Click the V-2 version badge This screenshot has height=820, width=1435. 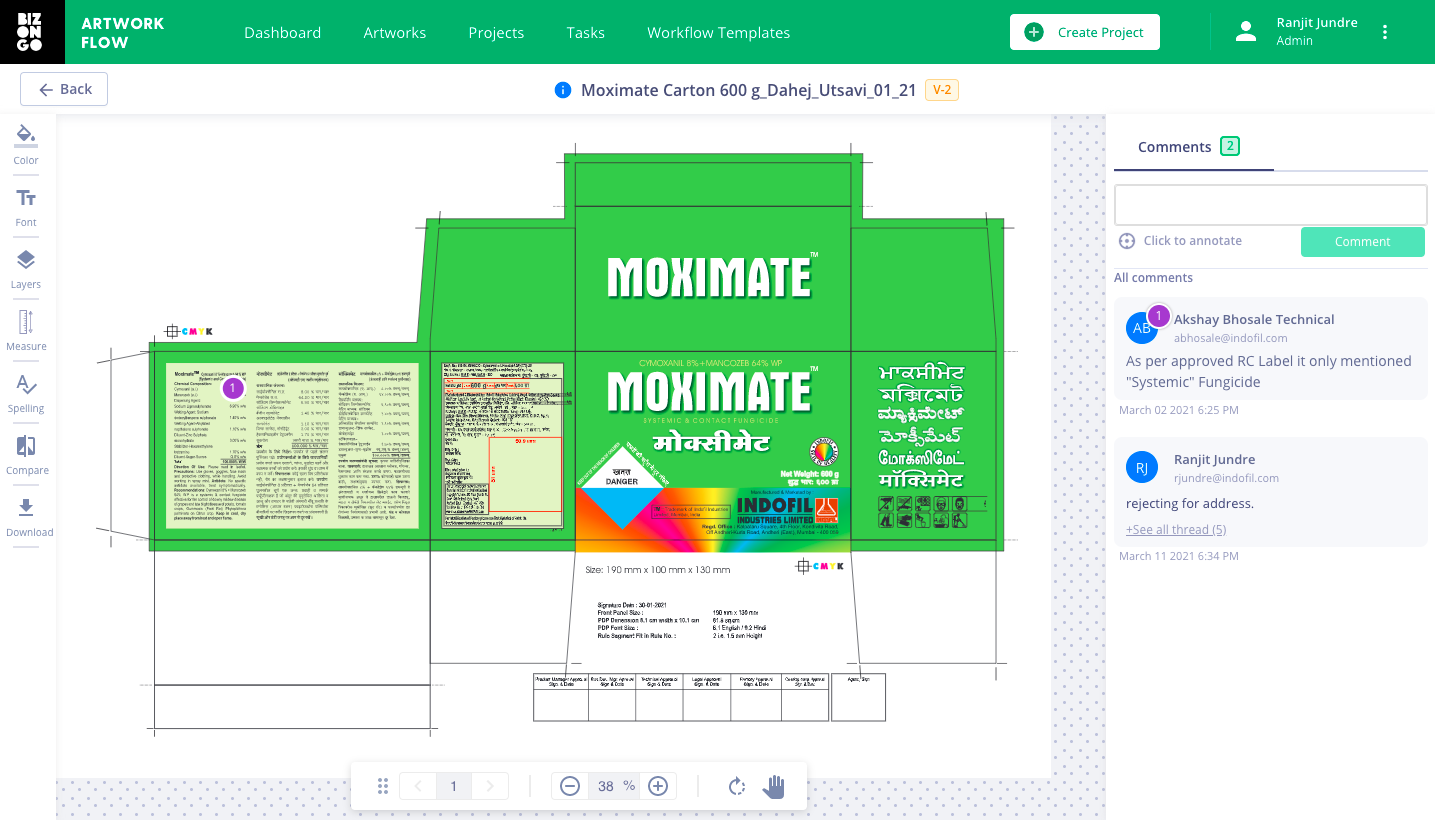click(942, 90)
